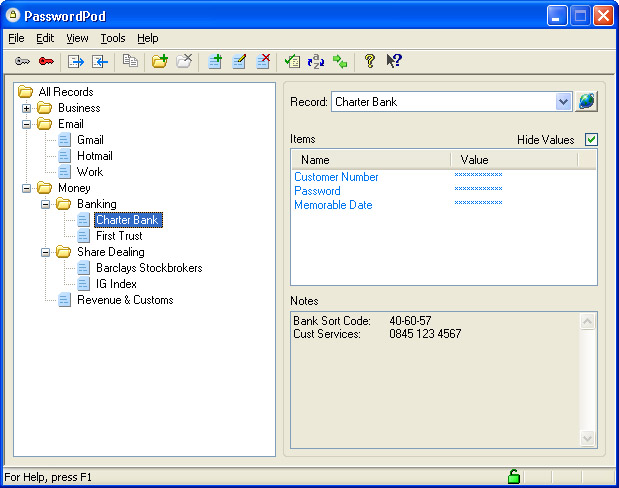
Task: Select the Email folder label
Action: pyautogui.click(x=71, y=124)
